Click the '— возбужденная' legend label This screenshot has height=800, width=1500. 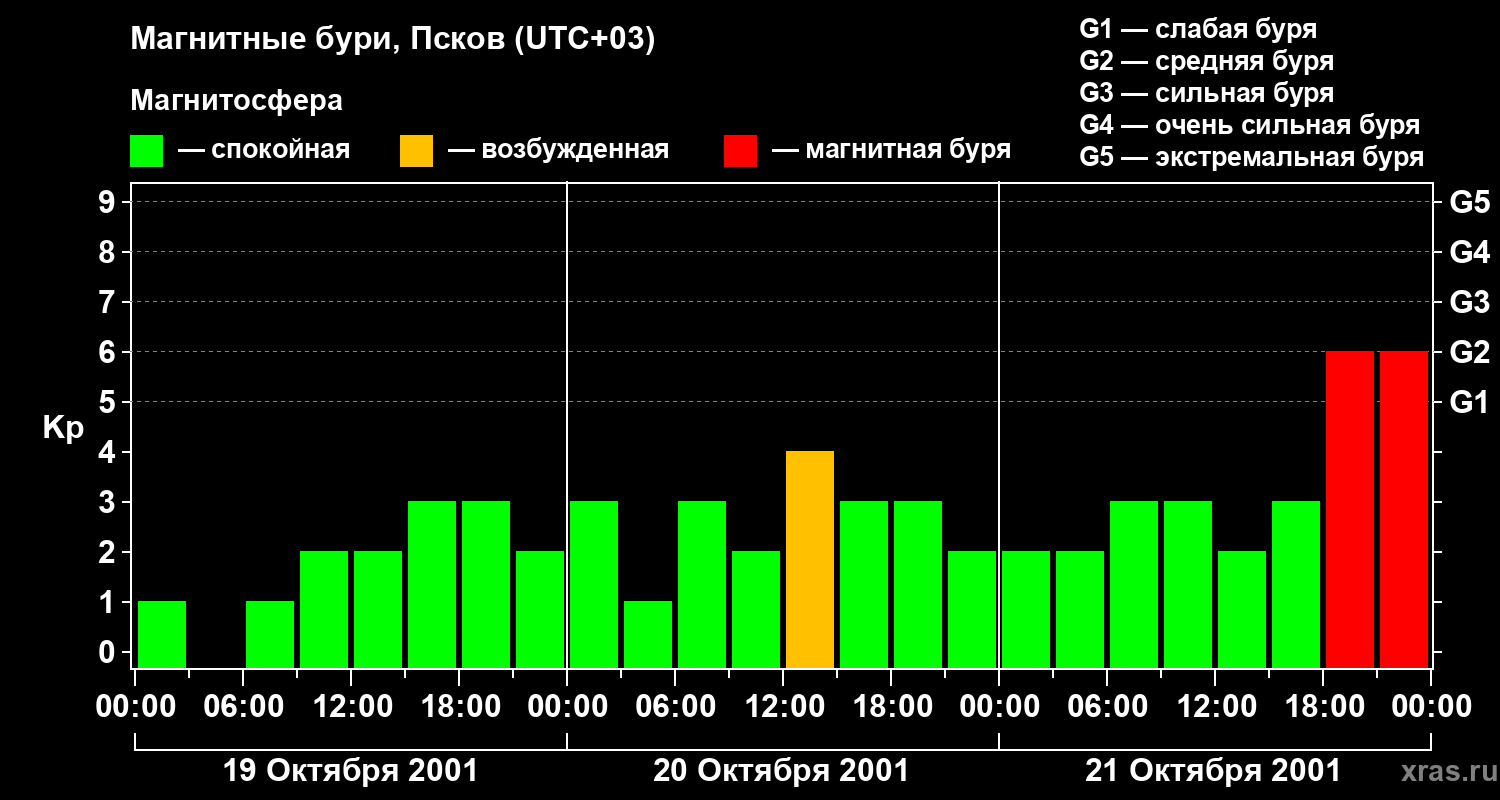click(558, 150)
